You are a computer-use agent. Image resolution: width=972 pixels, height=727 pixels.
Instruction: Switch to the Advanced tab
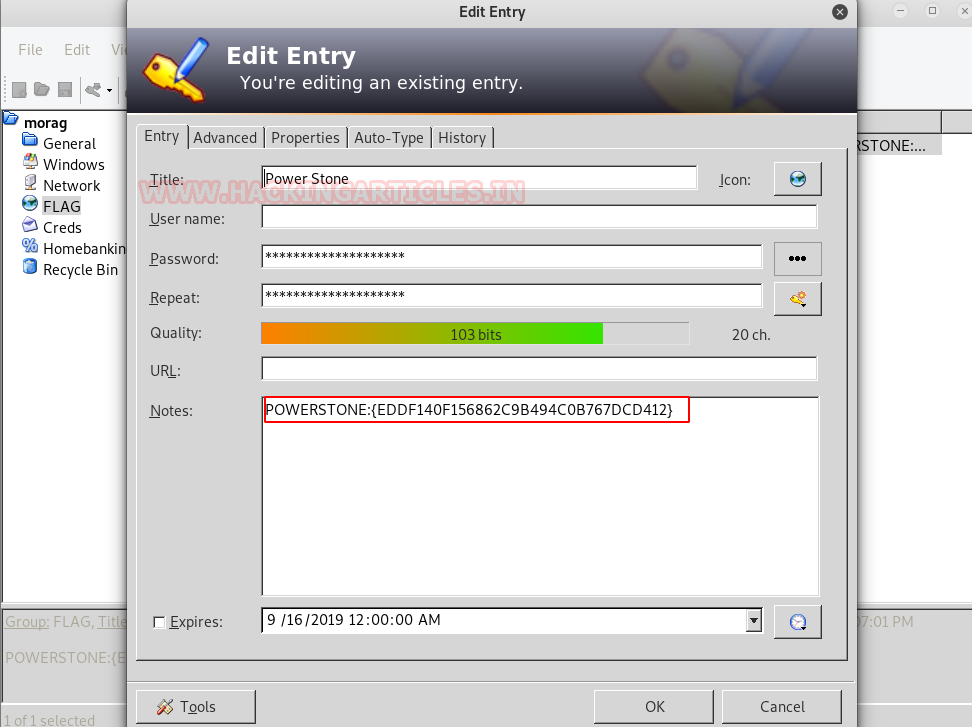[x=225, y=138]
